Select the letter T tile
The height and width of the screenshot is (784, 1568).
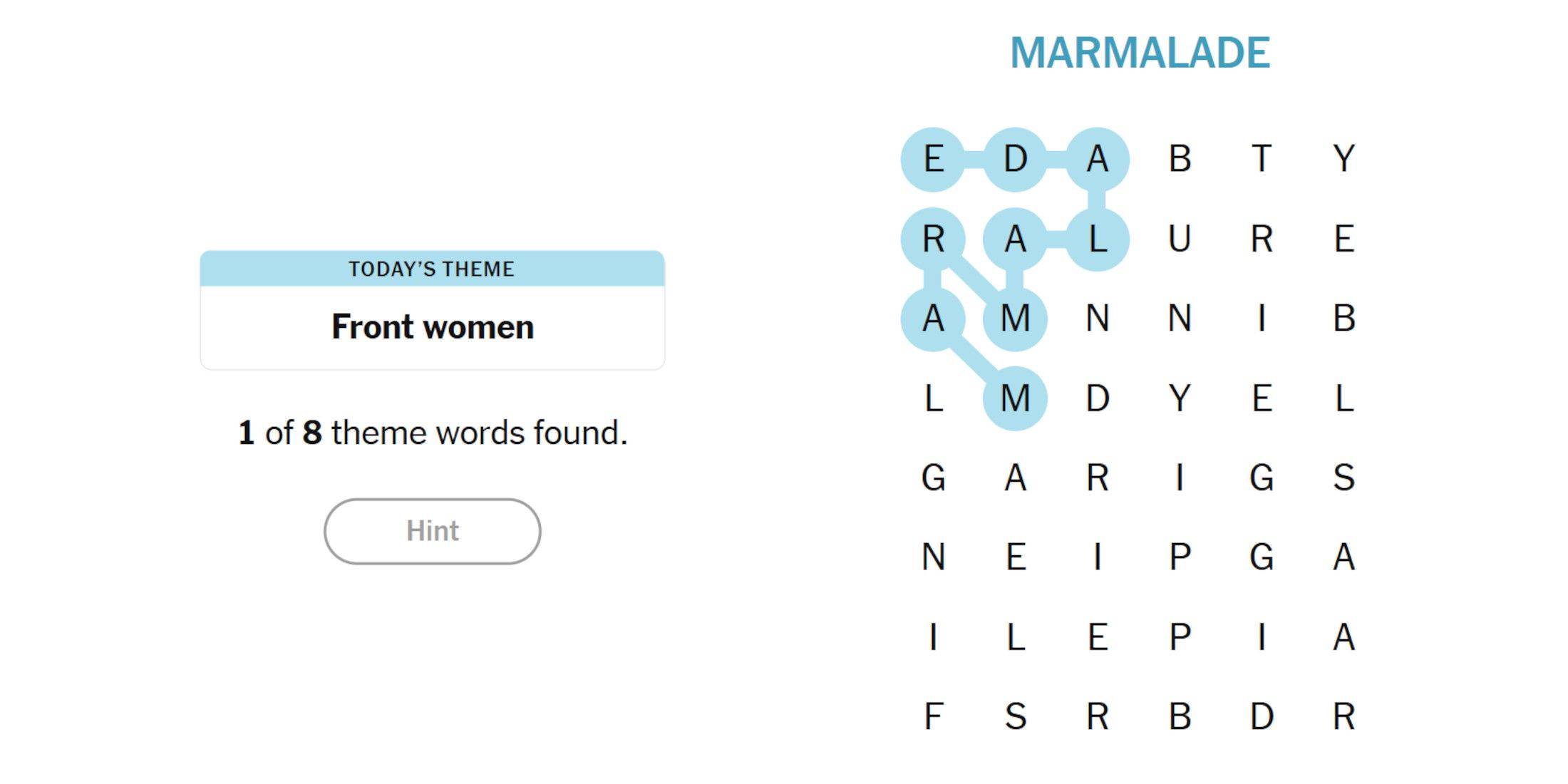coord(1262,159)
